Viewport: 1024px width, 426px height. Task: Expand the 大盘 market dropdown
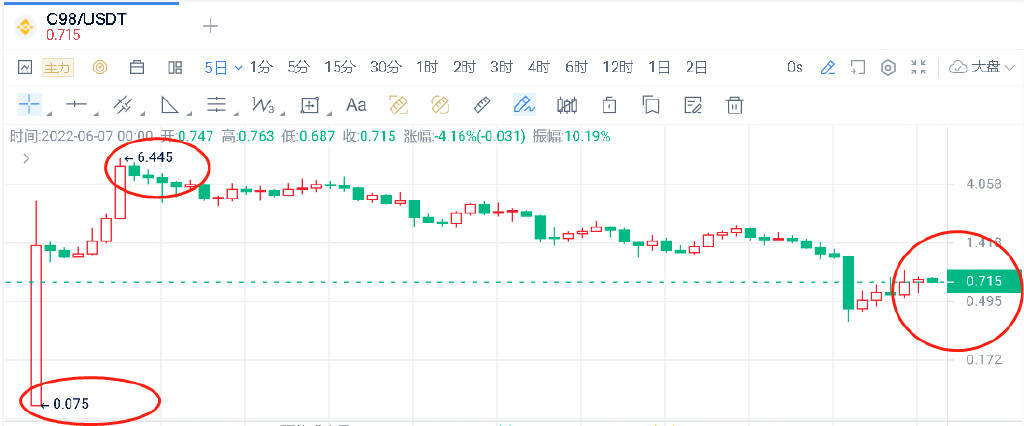point(982,67)
